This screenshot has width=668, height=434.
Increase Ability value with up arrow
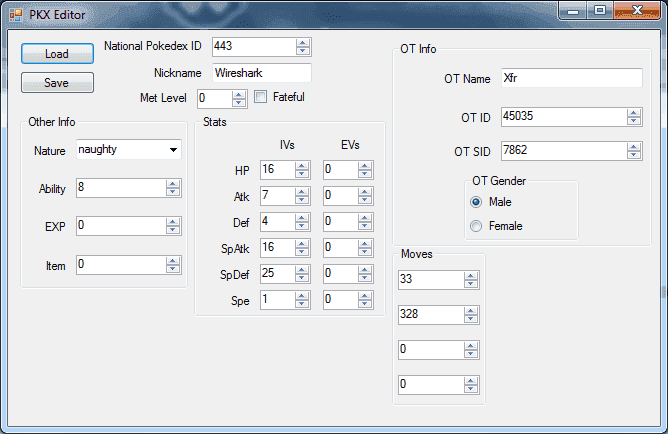point(173,184)
